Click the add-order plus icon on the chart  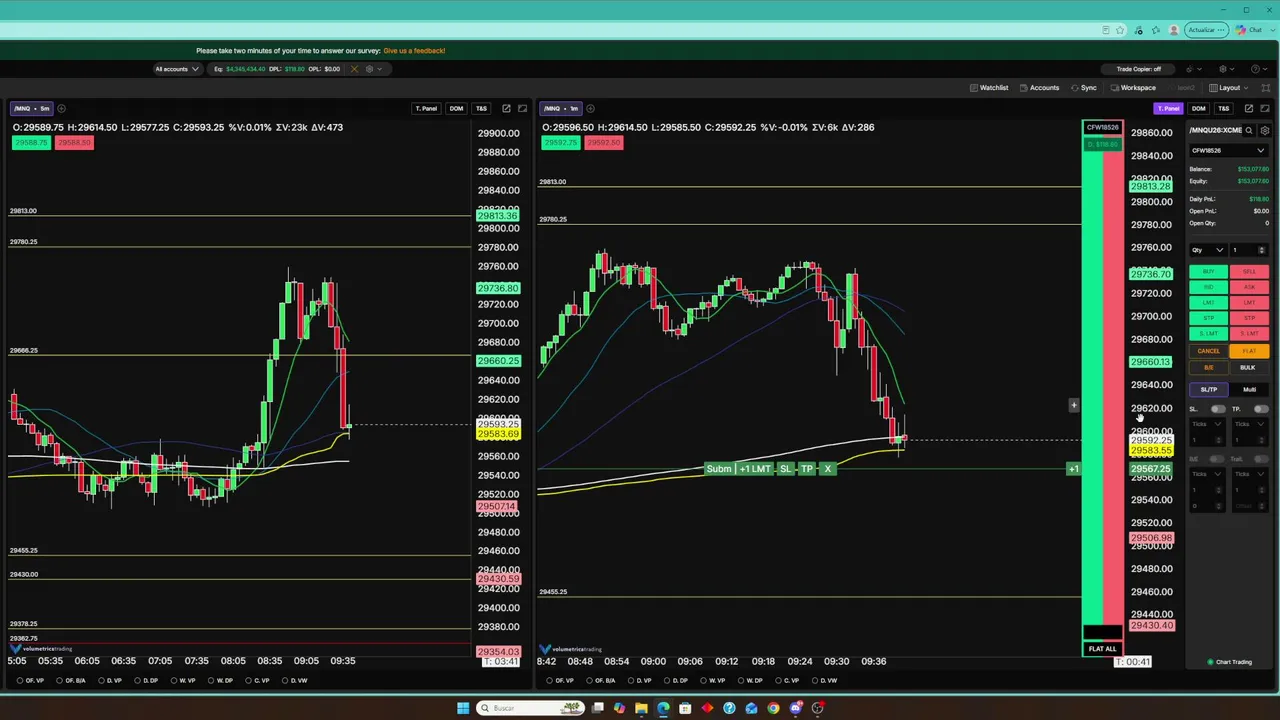(x=1073, y=405)
